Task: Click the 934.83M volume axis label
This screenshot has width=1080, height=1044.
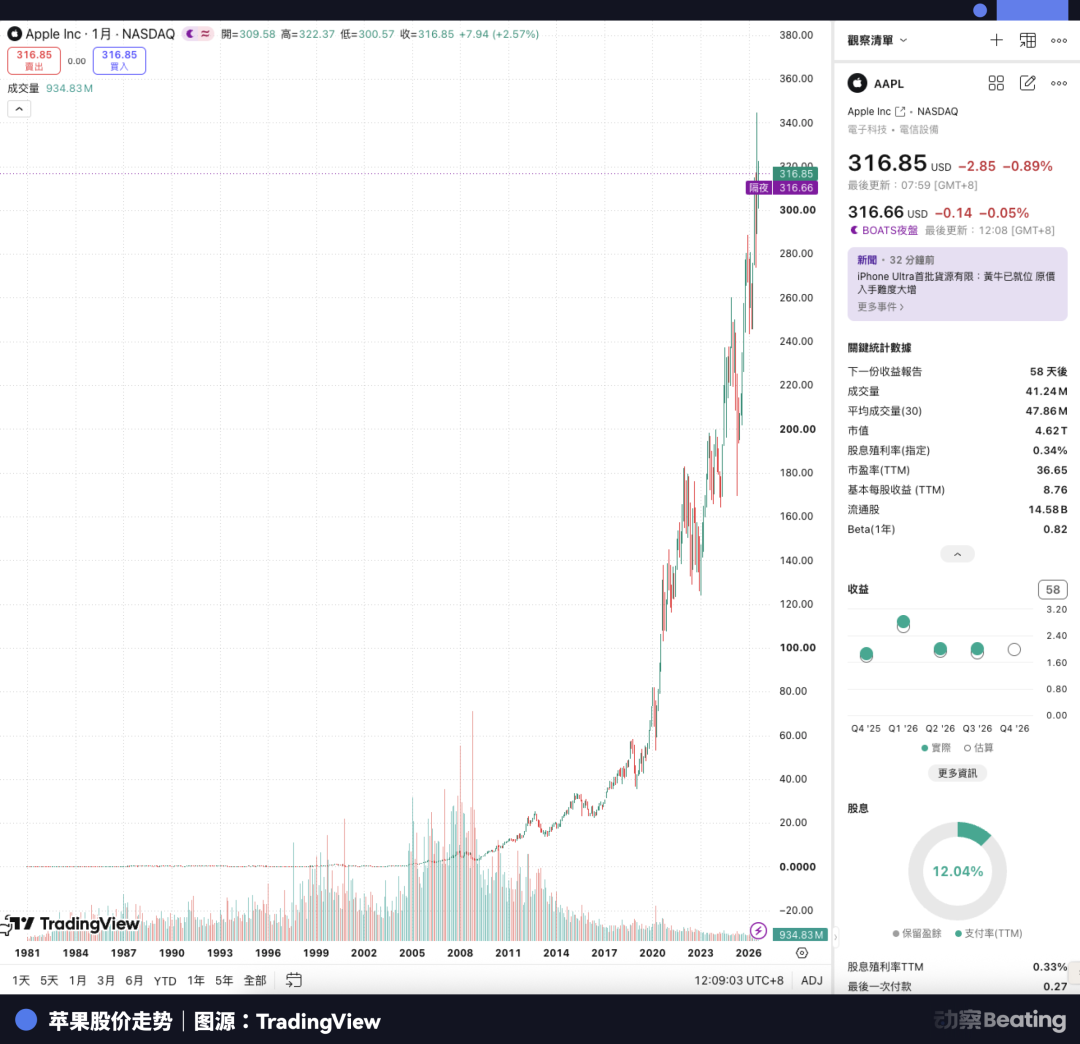Action: 800,935
